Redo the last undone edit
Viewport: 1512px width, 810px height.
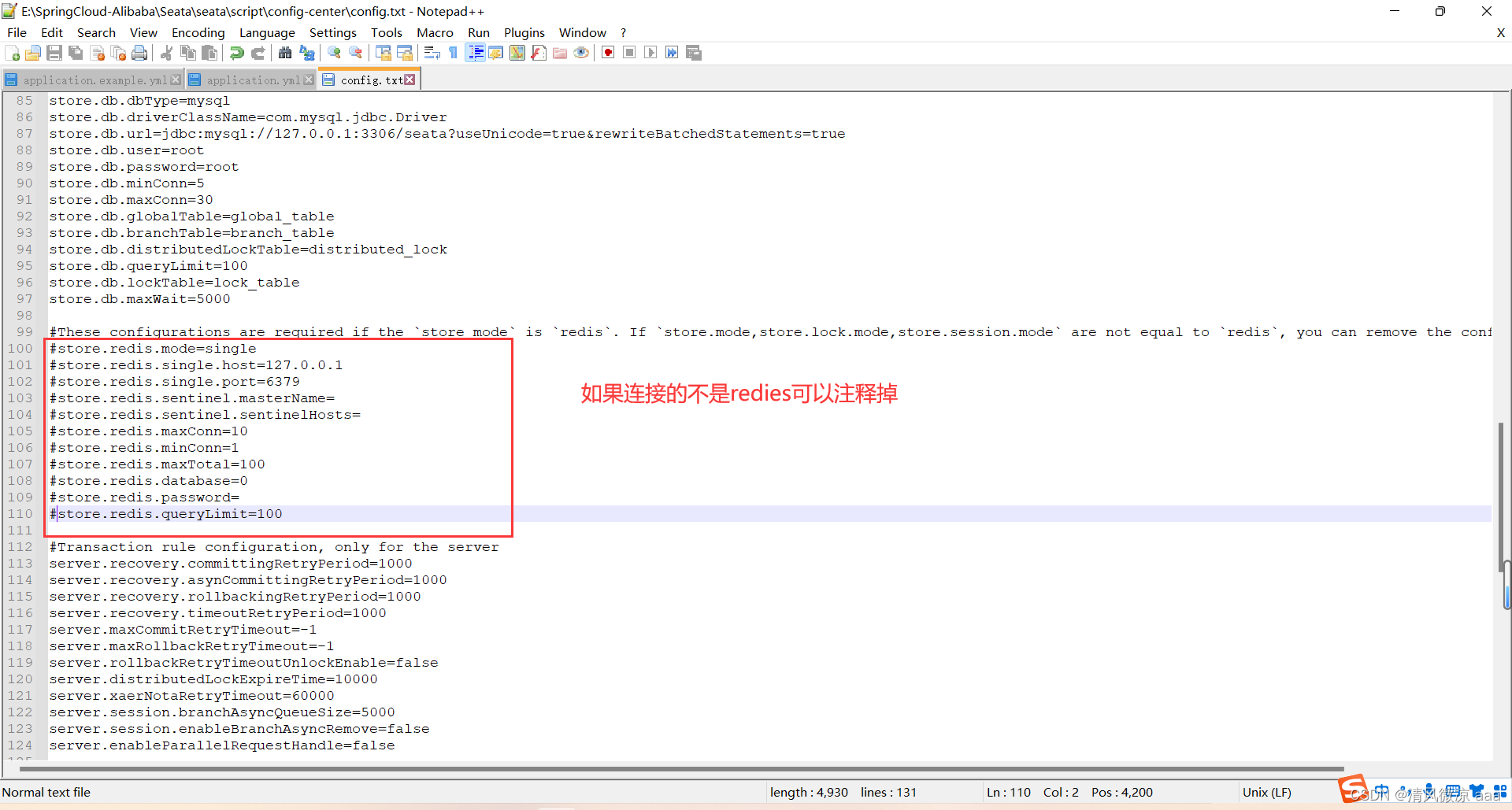click(x=258, y=53)
